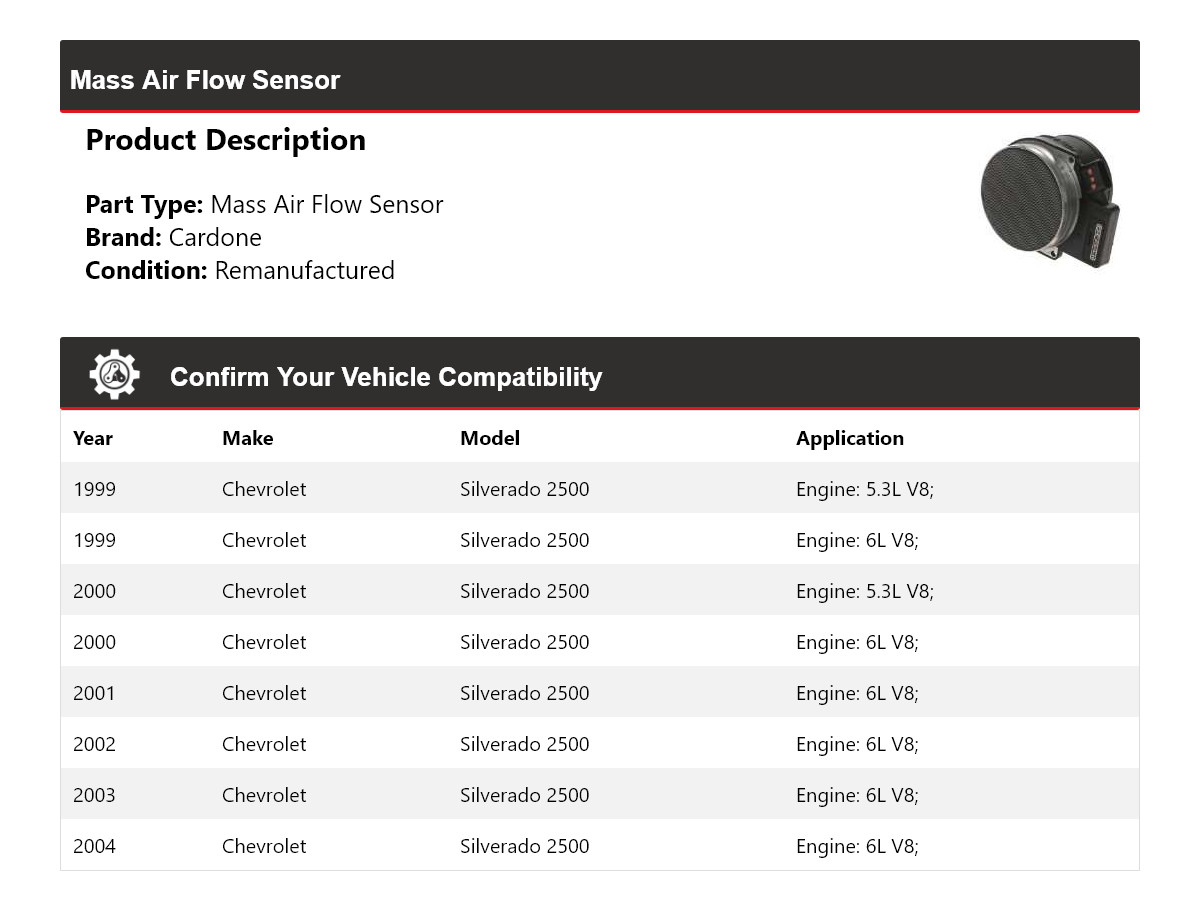Click the 1999 row with 5.3L V8 engine
The height and width of the screenshot is (911, 1200).
tap(599, 489)
